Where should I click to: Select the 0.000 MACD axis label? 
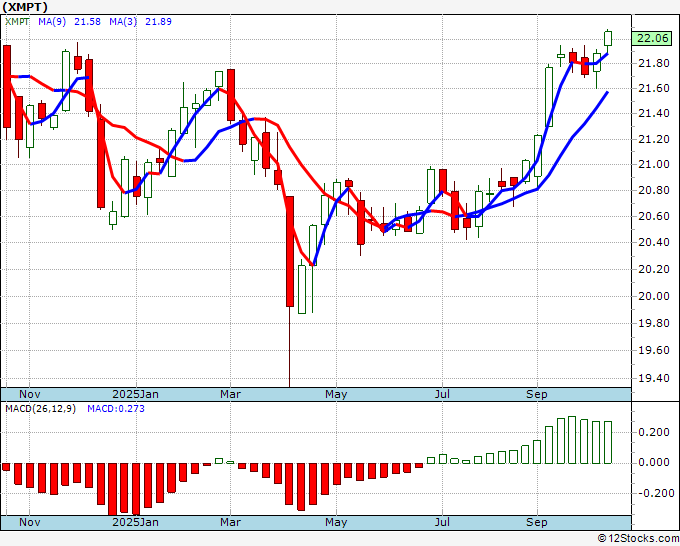pyautogui.click(x=654, y=462)
